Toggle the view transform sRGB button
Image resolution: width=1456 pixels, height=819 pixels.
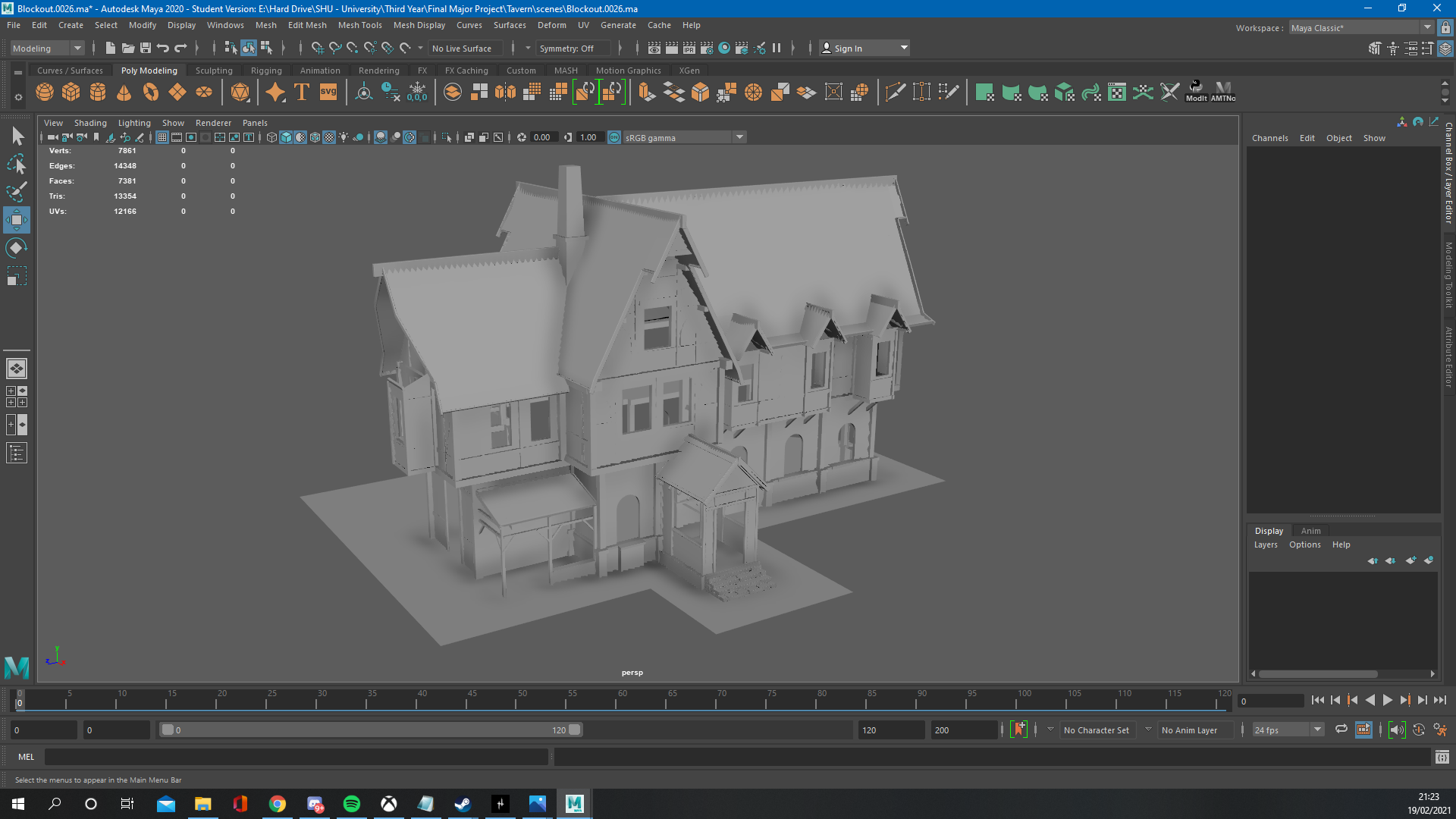click(x=614, y=137)
